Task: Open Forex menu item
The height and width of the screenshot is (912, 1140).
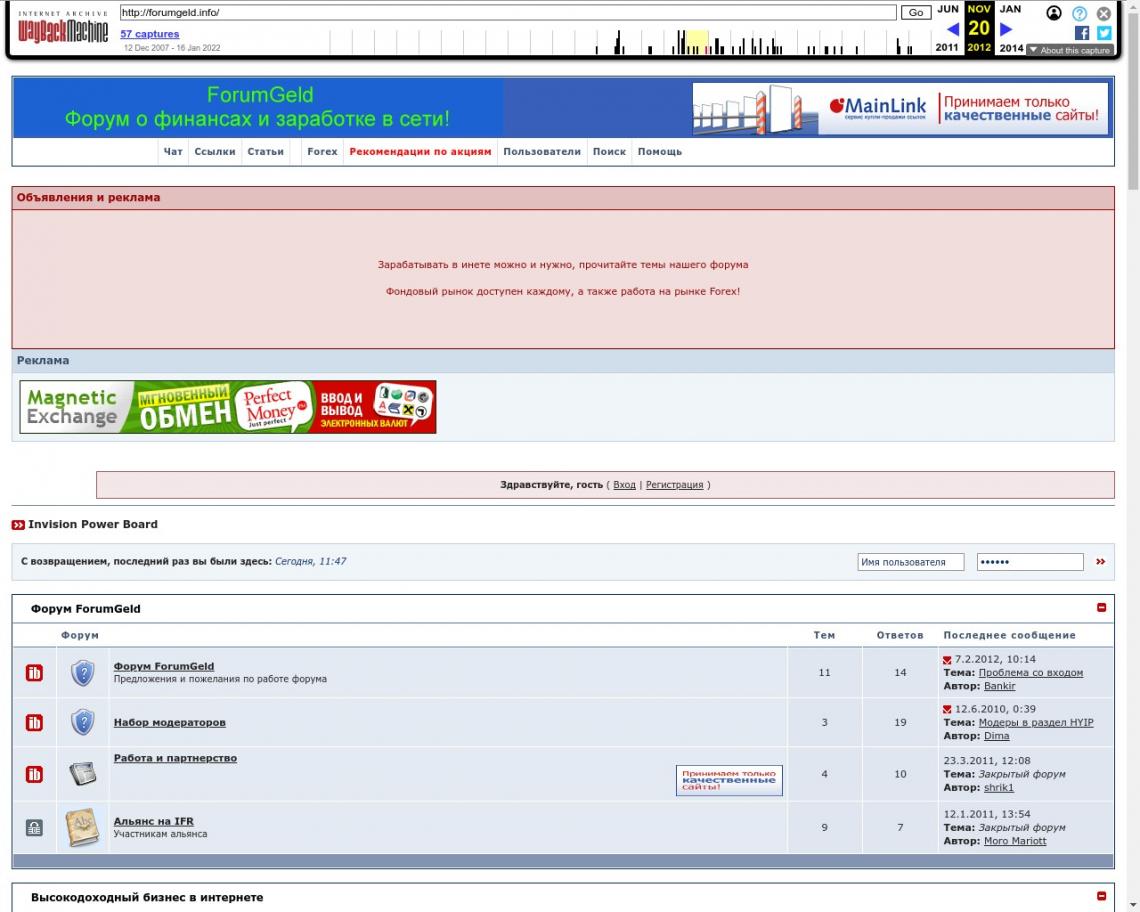Action: (322, 152)
